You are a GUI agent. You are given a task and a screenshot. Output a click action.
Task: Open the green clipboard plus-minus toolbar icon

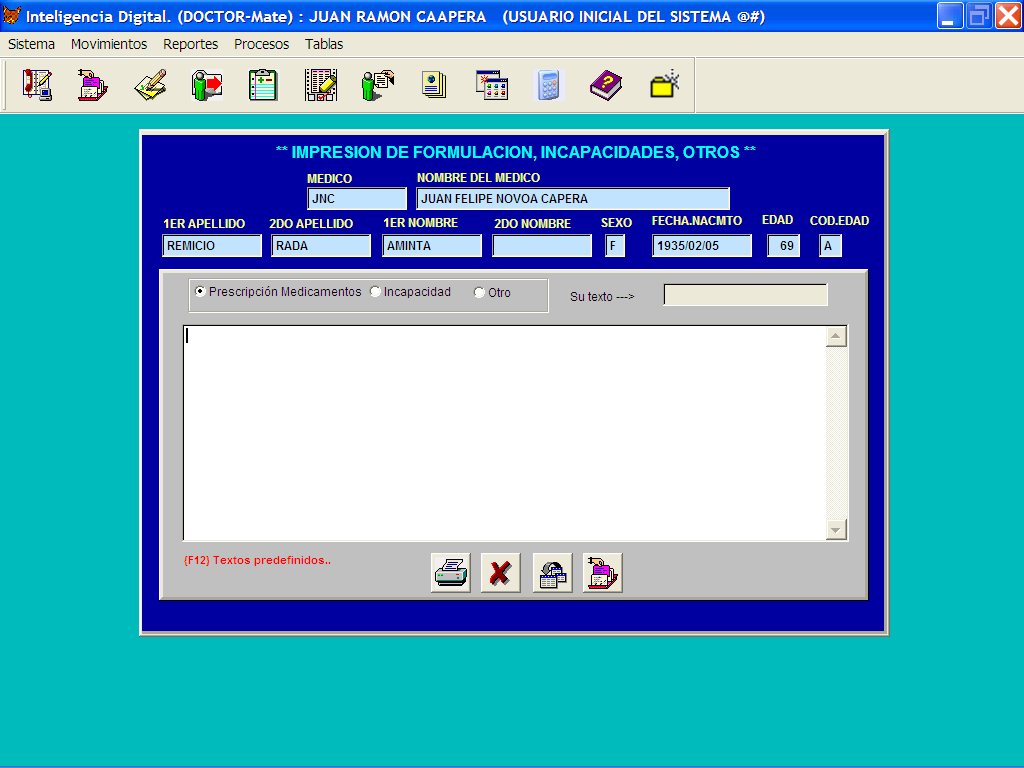[263, 85]
